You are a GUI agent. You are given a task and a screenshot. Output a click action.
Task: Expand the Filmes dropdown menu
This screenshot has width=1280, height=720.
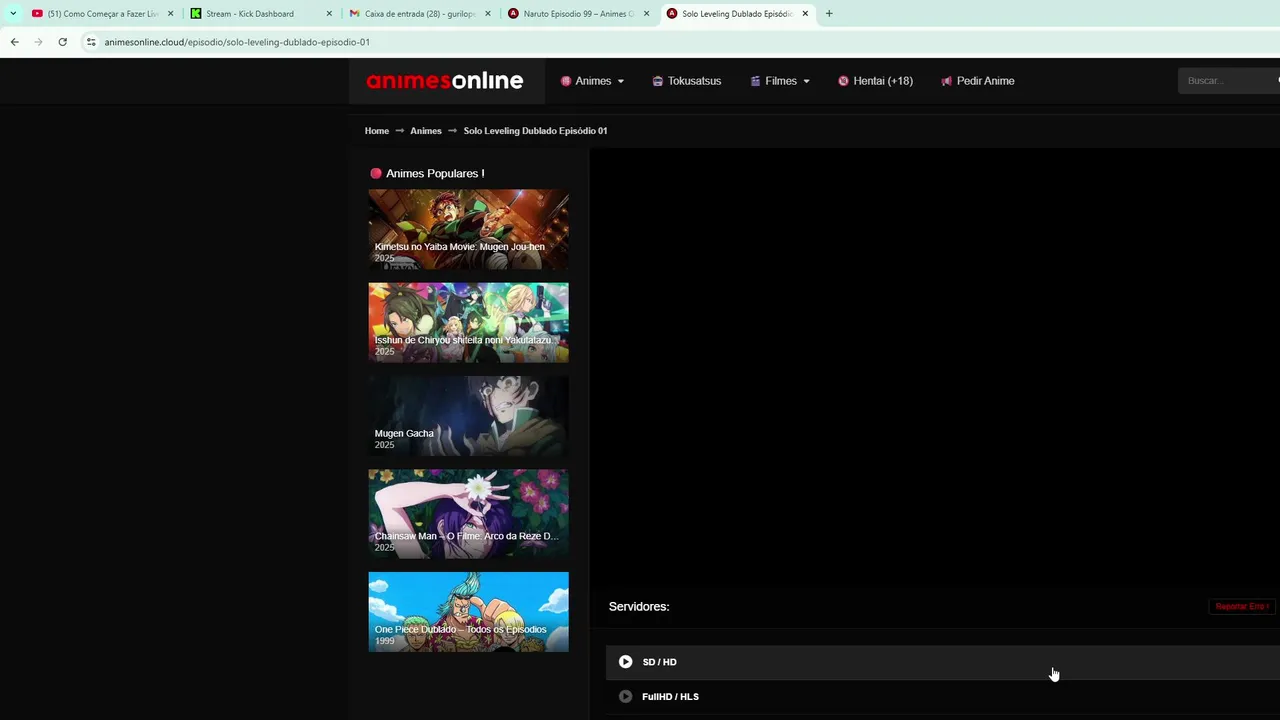[x=780, y=81]
